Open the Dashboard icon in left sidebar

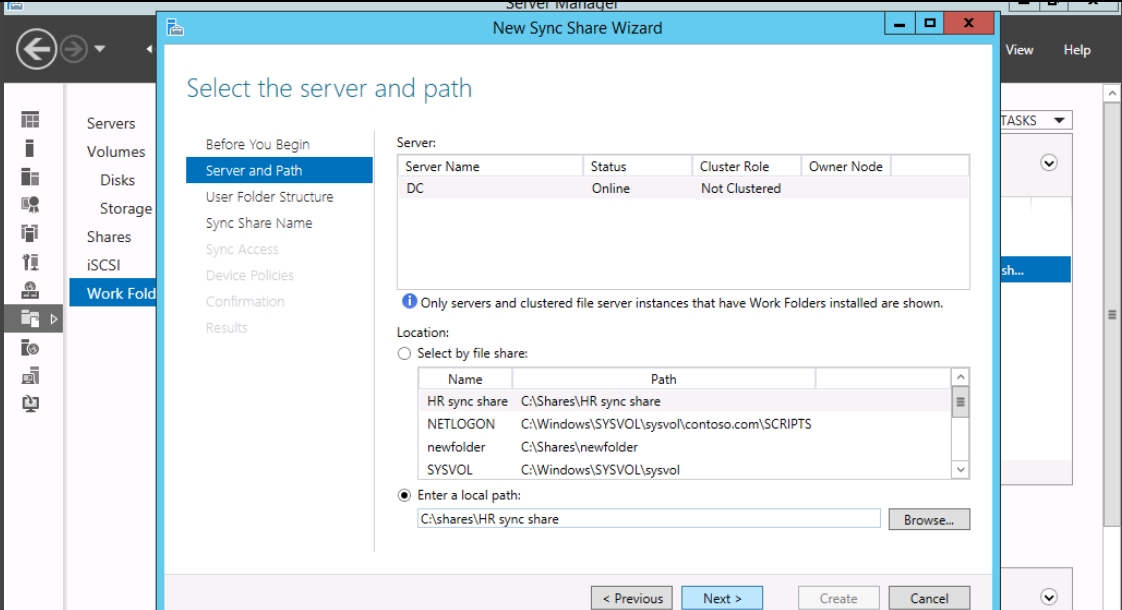30,120
